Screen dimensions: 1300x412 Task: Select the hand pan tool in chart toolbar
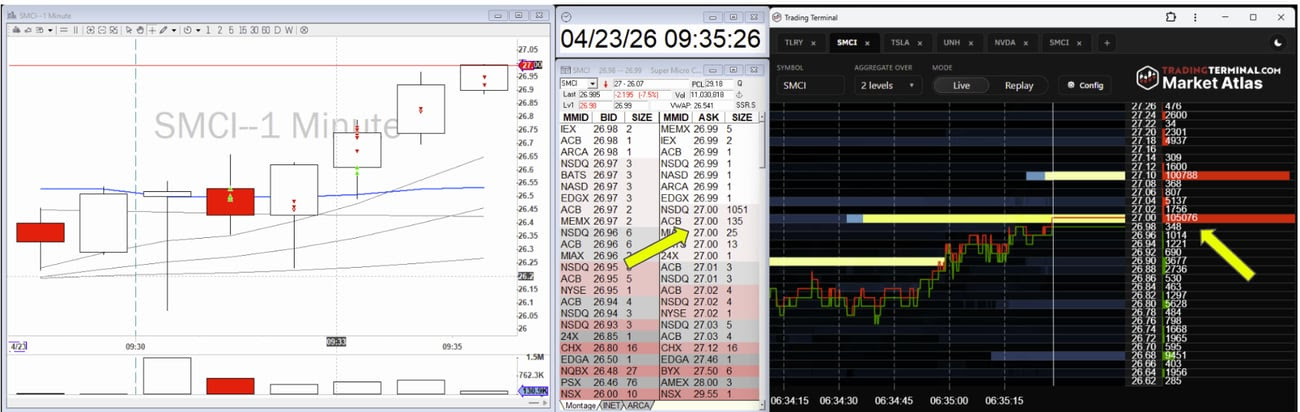pos(140,30)
